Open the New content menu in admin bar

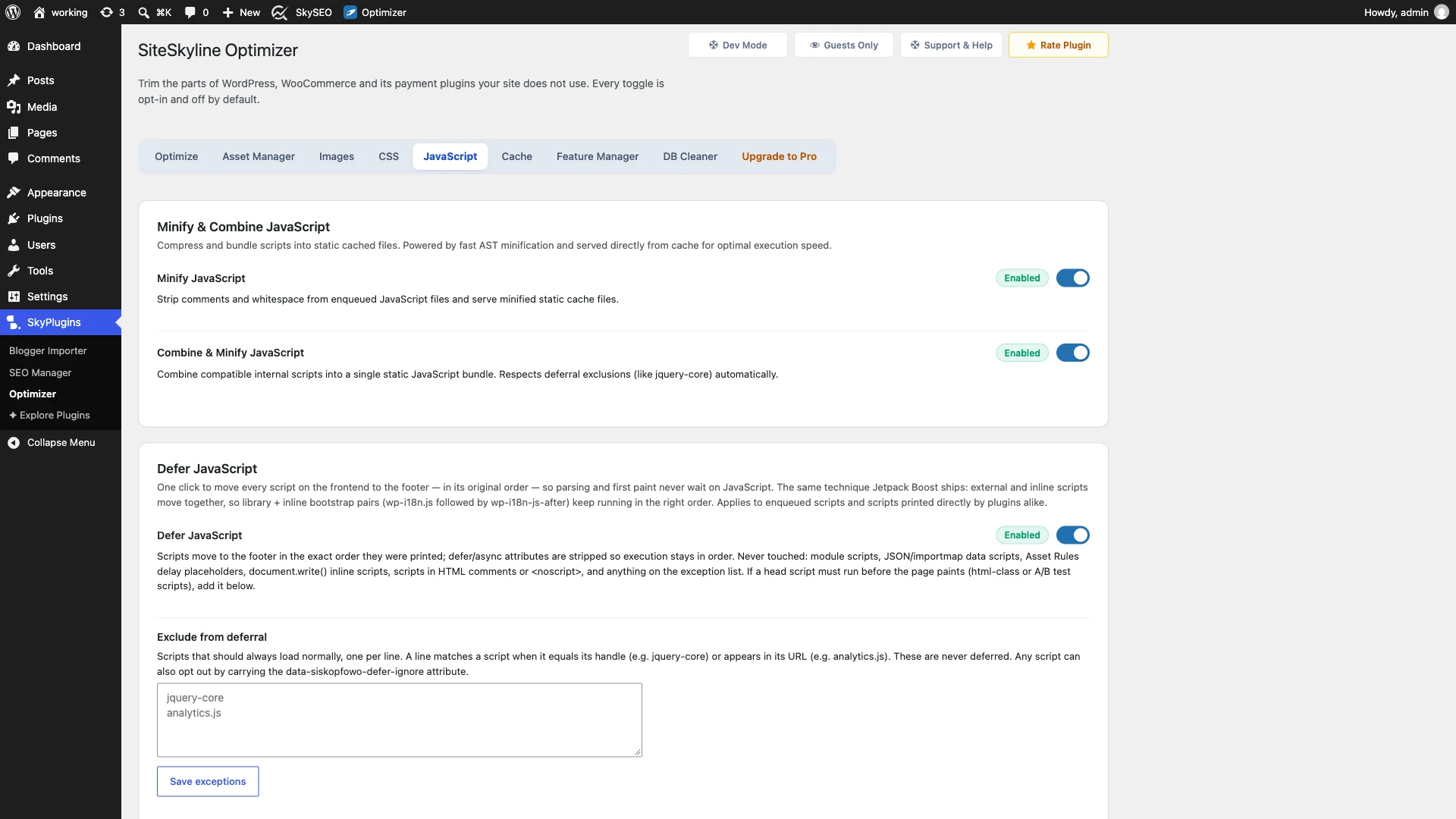(x=241, y=12)
